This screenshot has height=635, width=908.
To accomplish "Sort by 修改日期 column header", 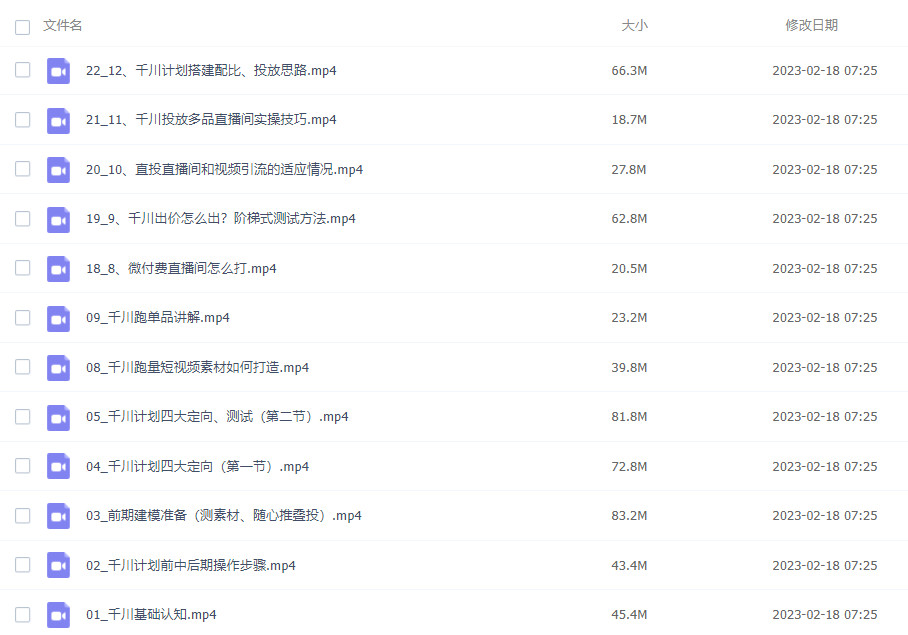I will click(x=811, y=26).
